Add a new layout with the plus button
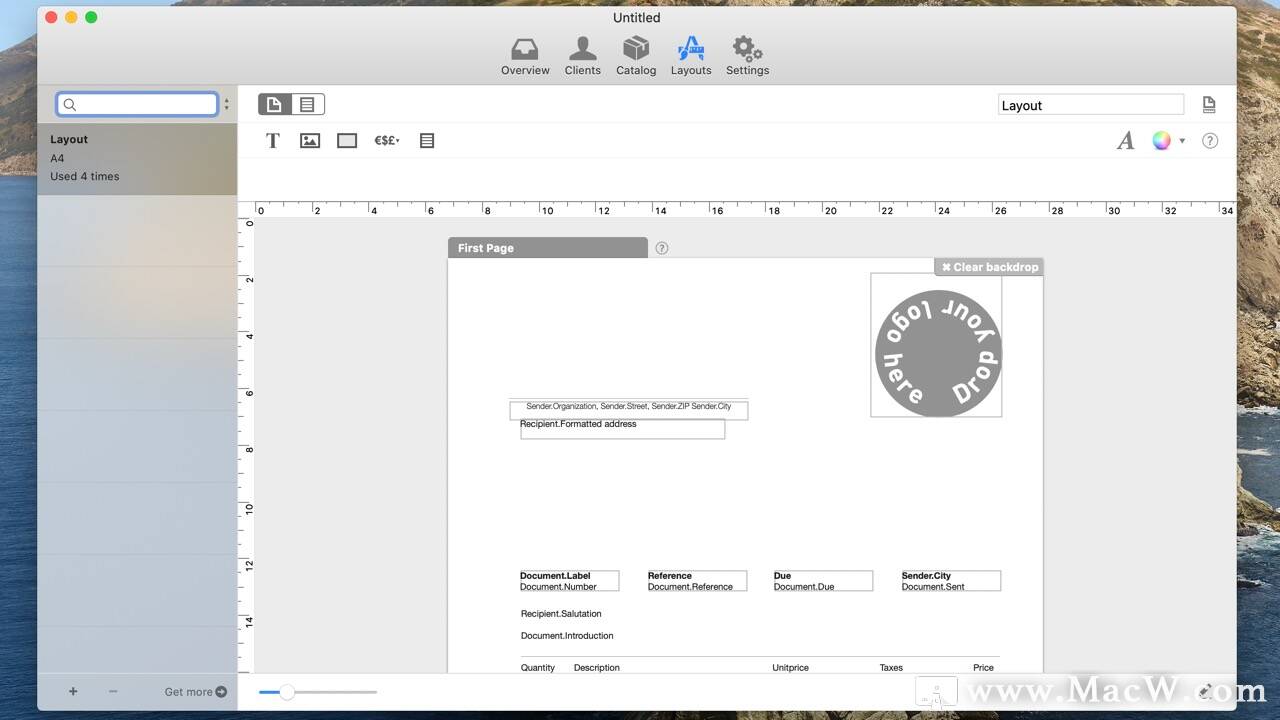 point(73,691)
